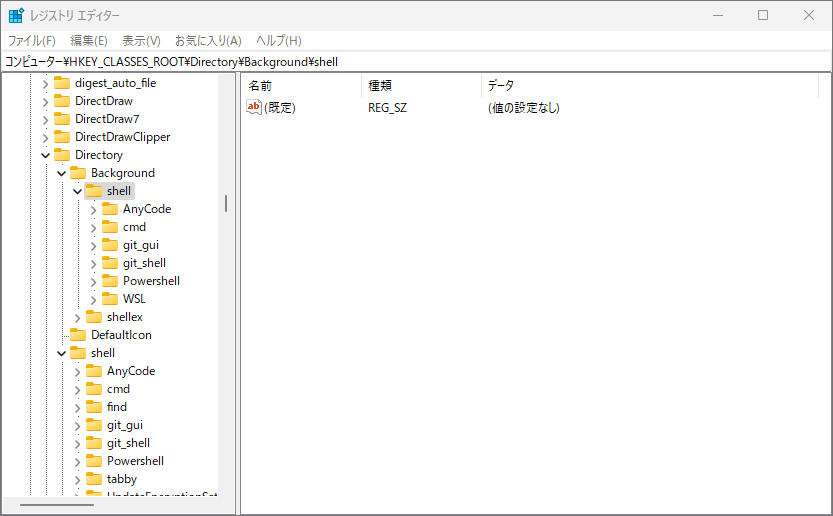The width and height of the screenshot is (833, 516).
Task: Click the (値の設定なし) data cell
Action: [524, 108]
